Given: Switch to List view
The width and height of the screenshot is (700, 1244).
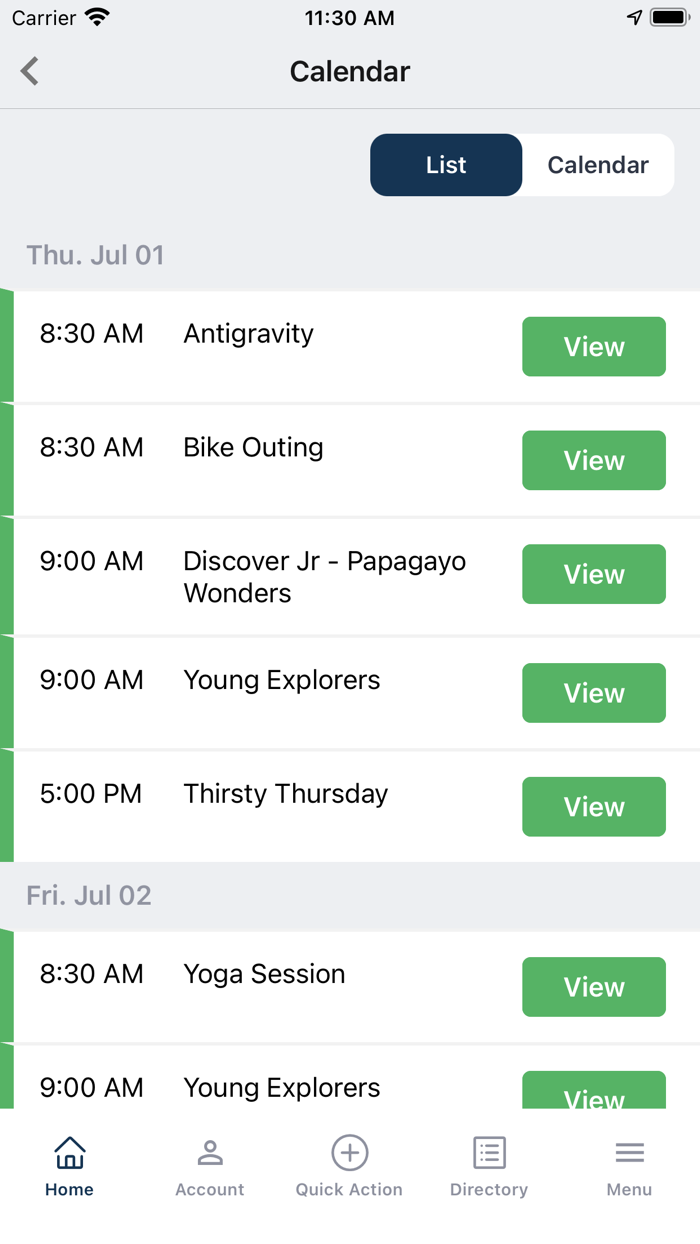Looking at the screenshot, I should click(446, 165).
